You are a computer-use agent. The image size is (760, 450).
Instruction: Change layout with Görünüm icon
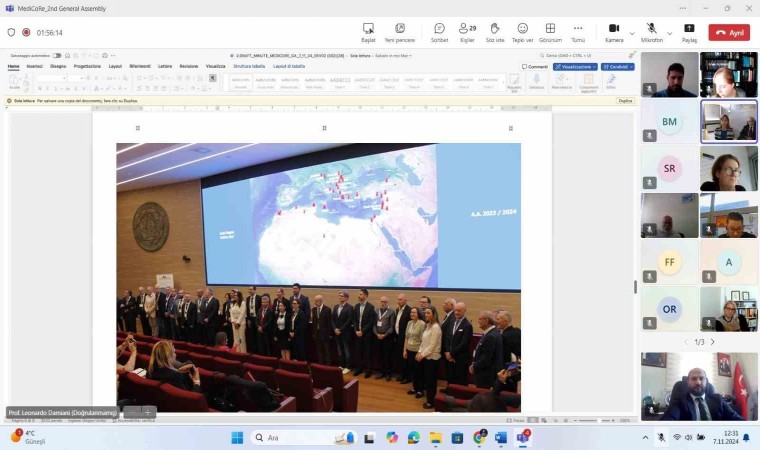click(x=550, y=31)
